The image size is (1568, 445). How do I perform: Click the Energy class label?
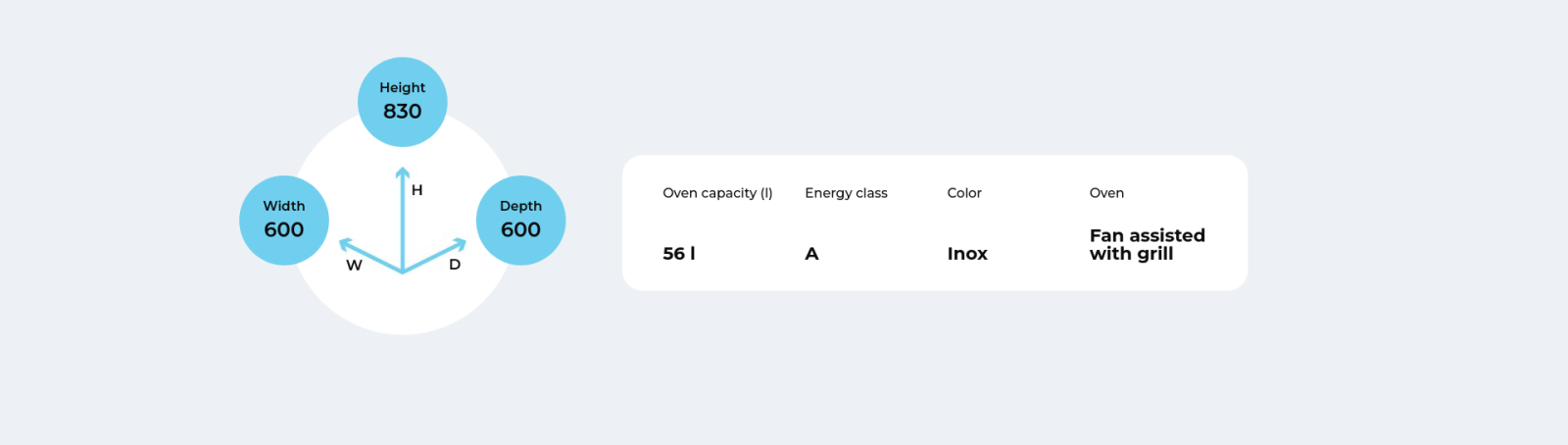point(846,193)
